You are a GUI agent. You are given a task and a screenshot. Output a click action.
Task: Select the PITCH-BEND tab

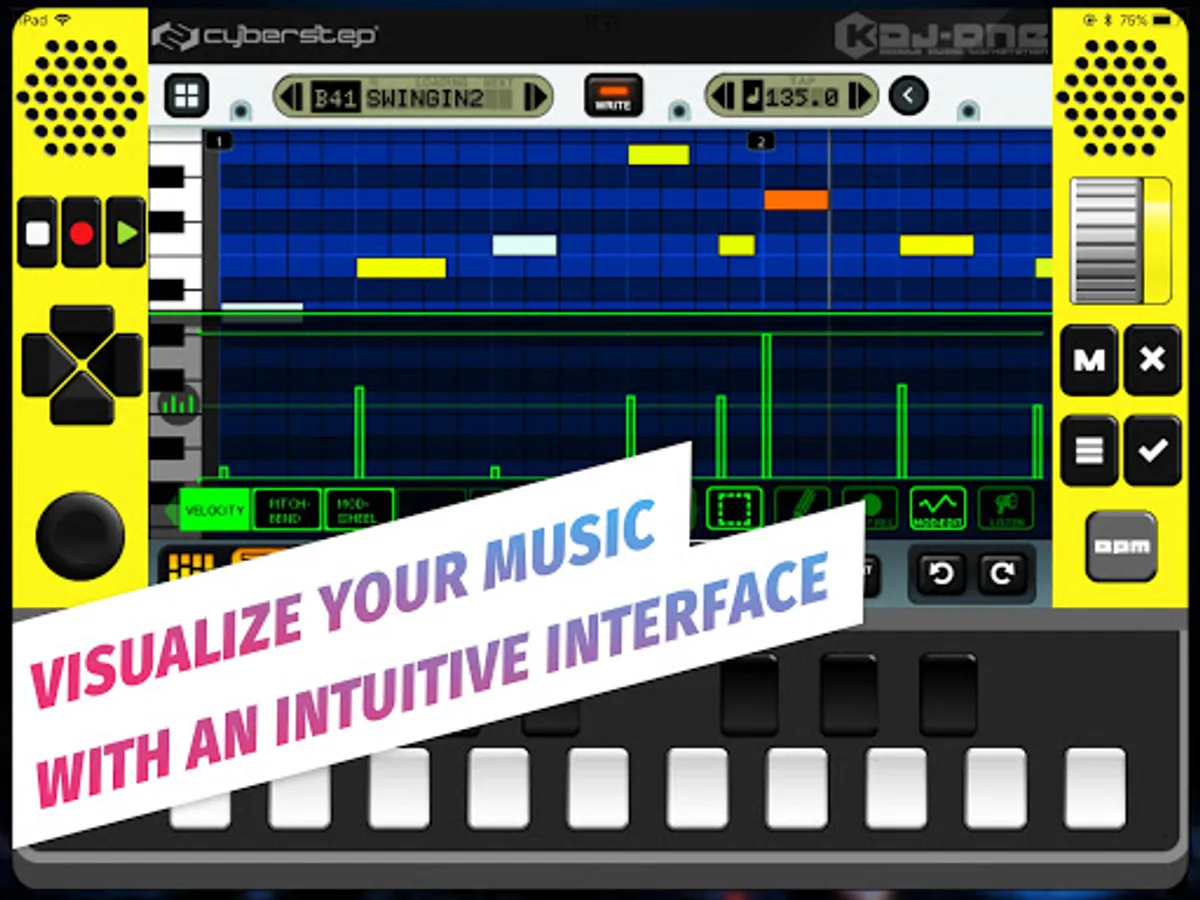tap(287, 509)
